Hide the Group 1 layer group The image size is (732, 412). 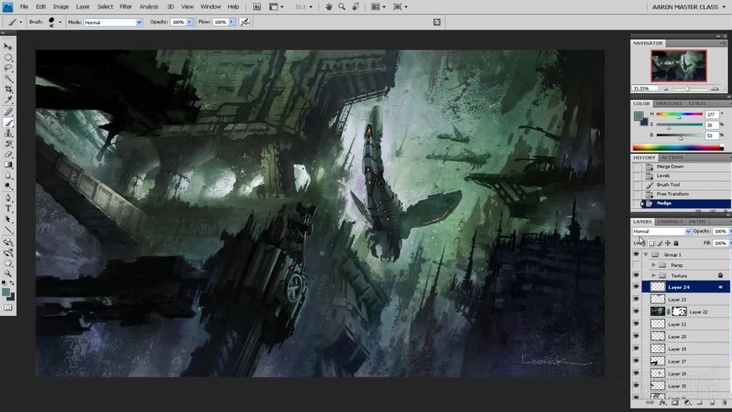tap(636, 255)
